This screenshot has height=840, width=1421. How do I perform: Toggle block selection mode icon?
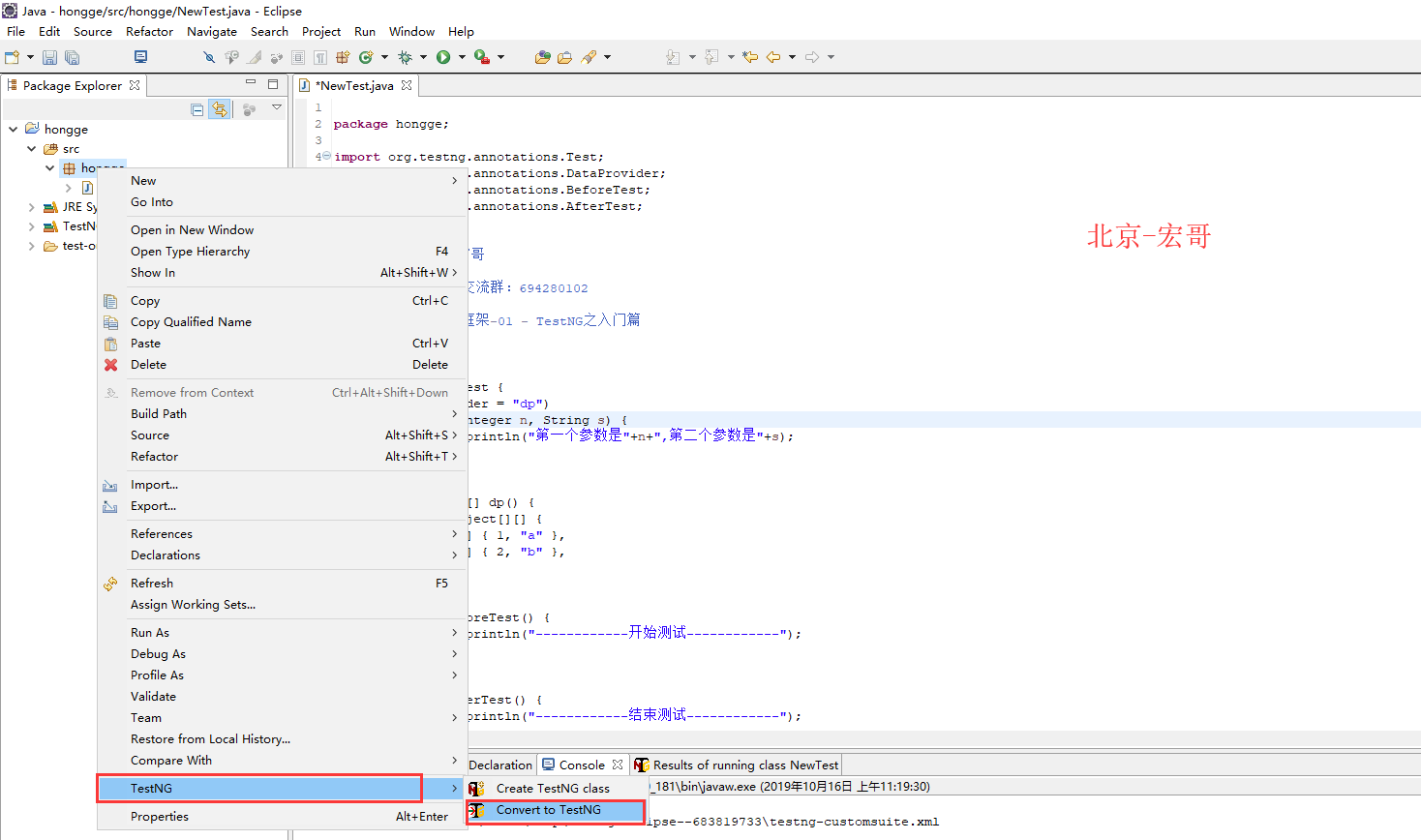(298, 57)
